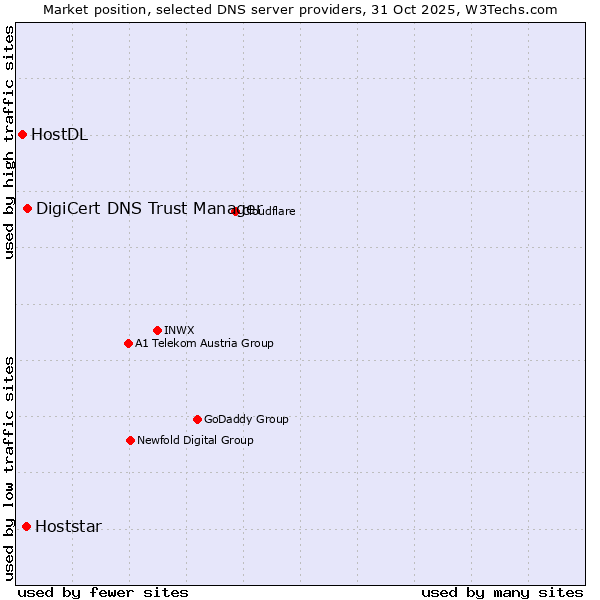
Task: Click the Hoststar text label
Action: [68, 526]
